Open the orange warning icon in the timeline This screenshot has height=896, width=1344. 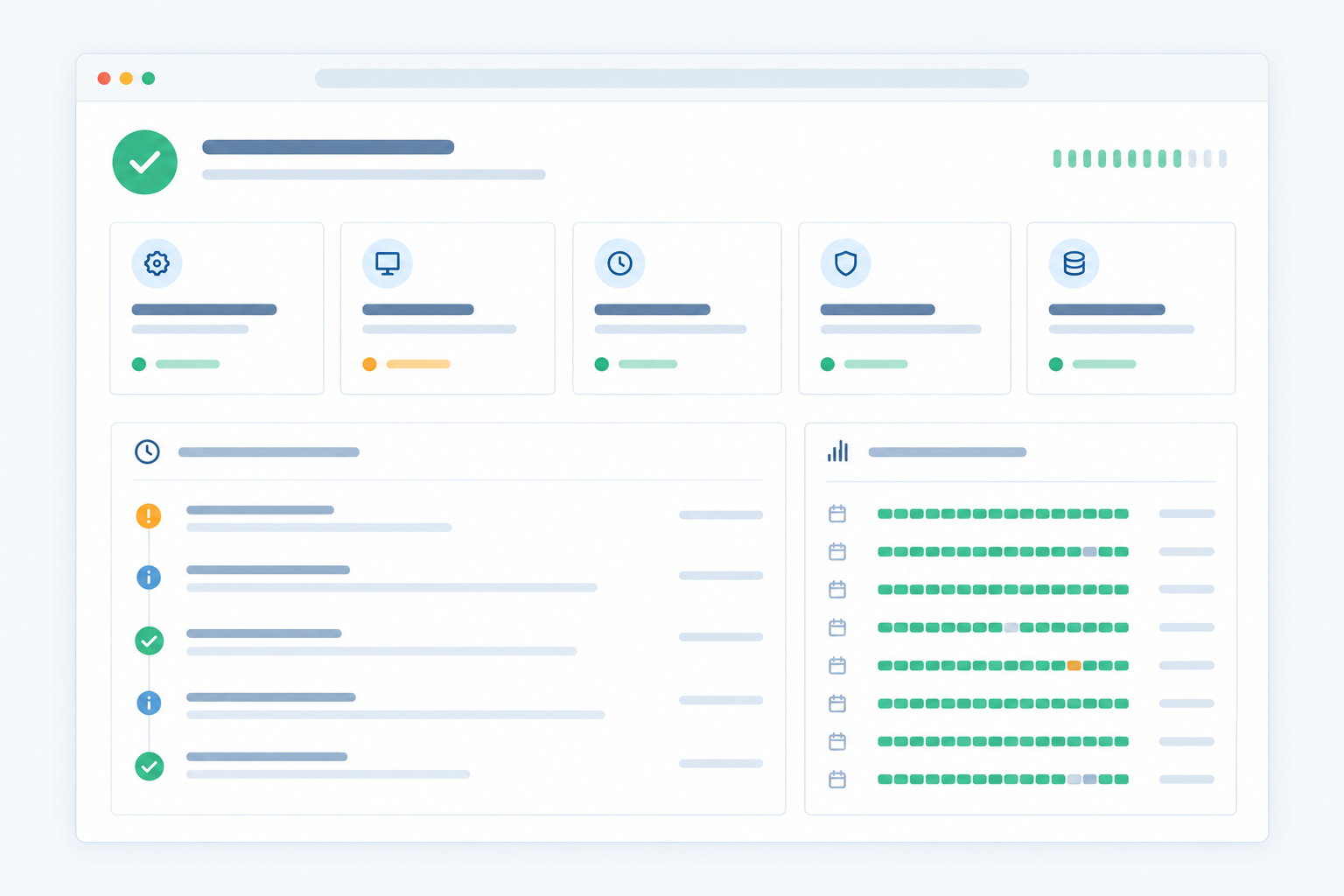149,516
